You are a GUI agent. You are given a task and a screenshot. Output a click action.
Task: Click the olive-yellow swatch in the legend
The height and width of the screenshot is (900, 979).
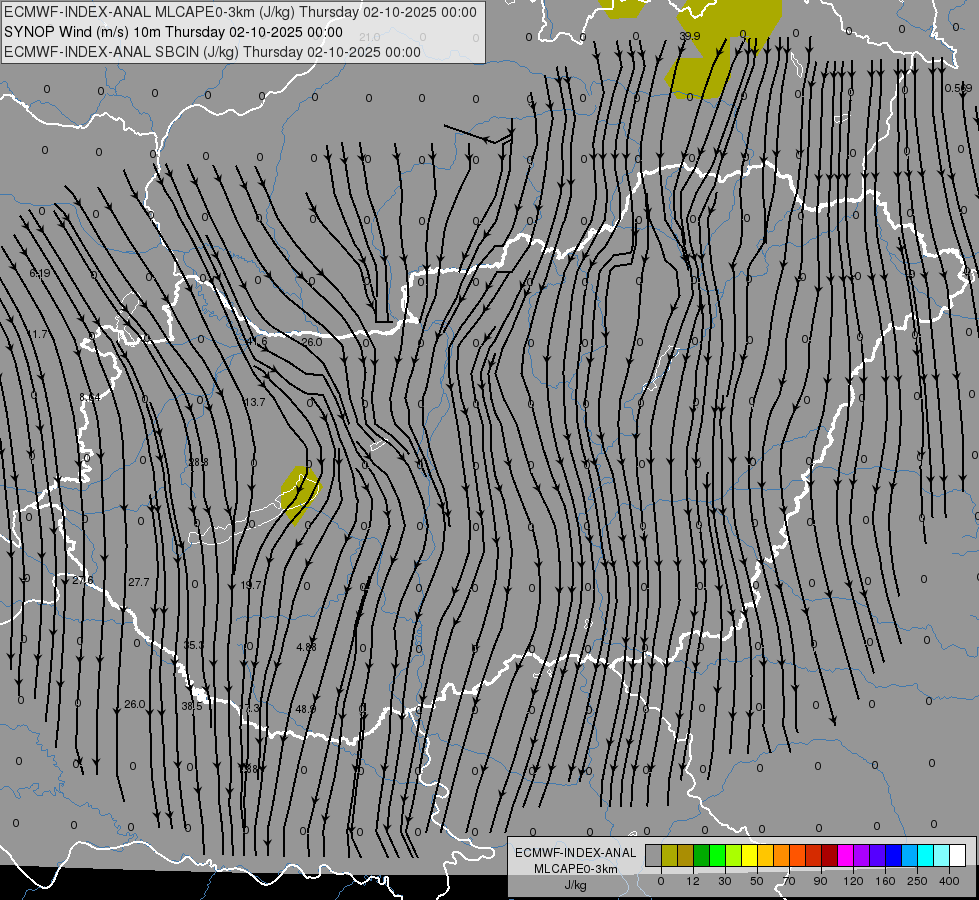pos(669,855)
